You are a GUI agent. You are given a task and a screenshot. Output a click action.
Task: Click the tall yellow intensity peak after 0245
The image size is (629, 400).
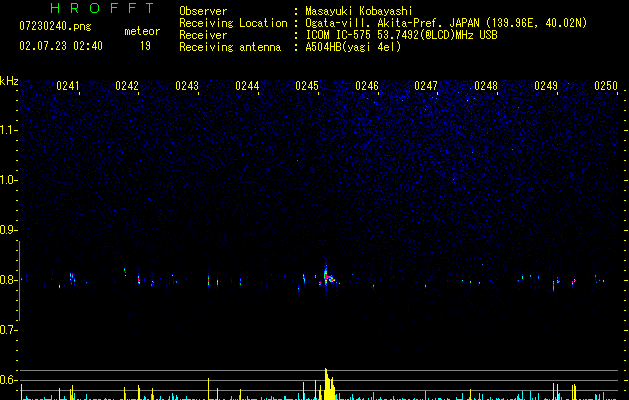click(329, 384)
